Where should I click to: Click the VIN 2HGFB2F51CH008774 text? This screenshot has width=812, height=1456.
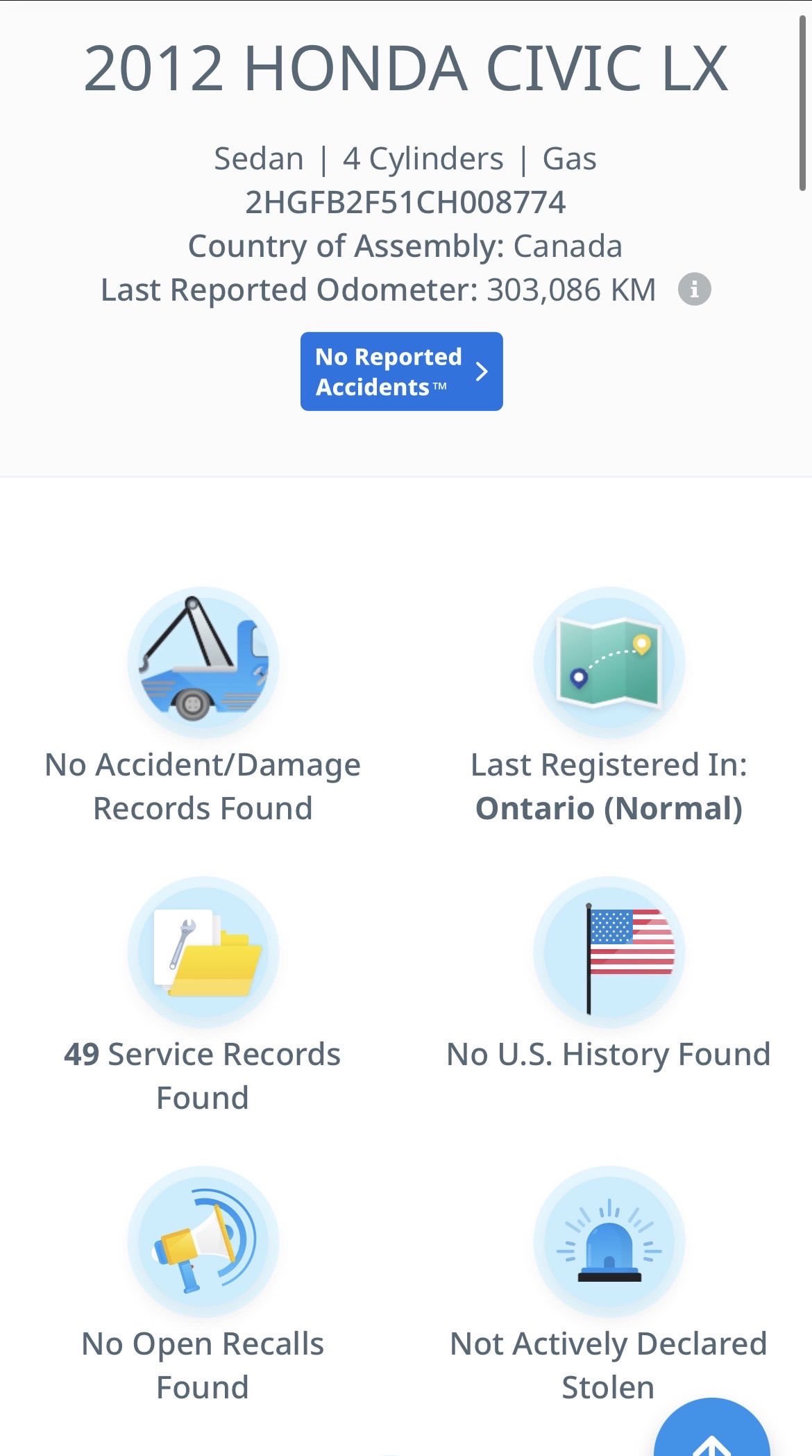click(x=405, y=202)
